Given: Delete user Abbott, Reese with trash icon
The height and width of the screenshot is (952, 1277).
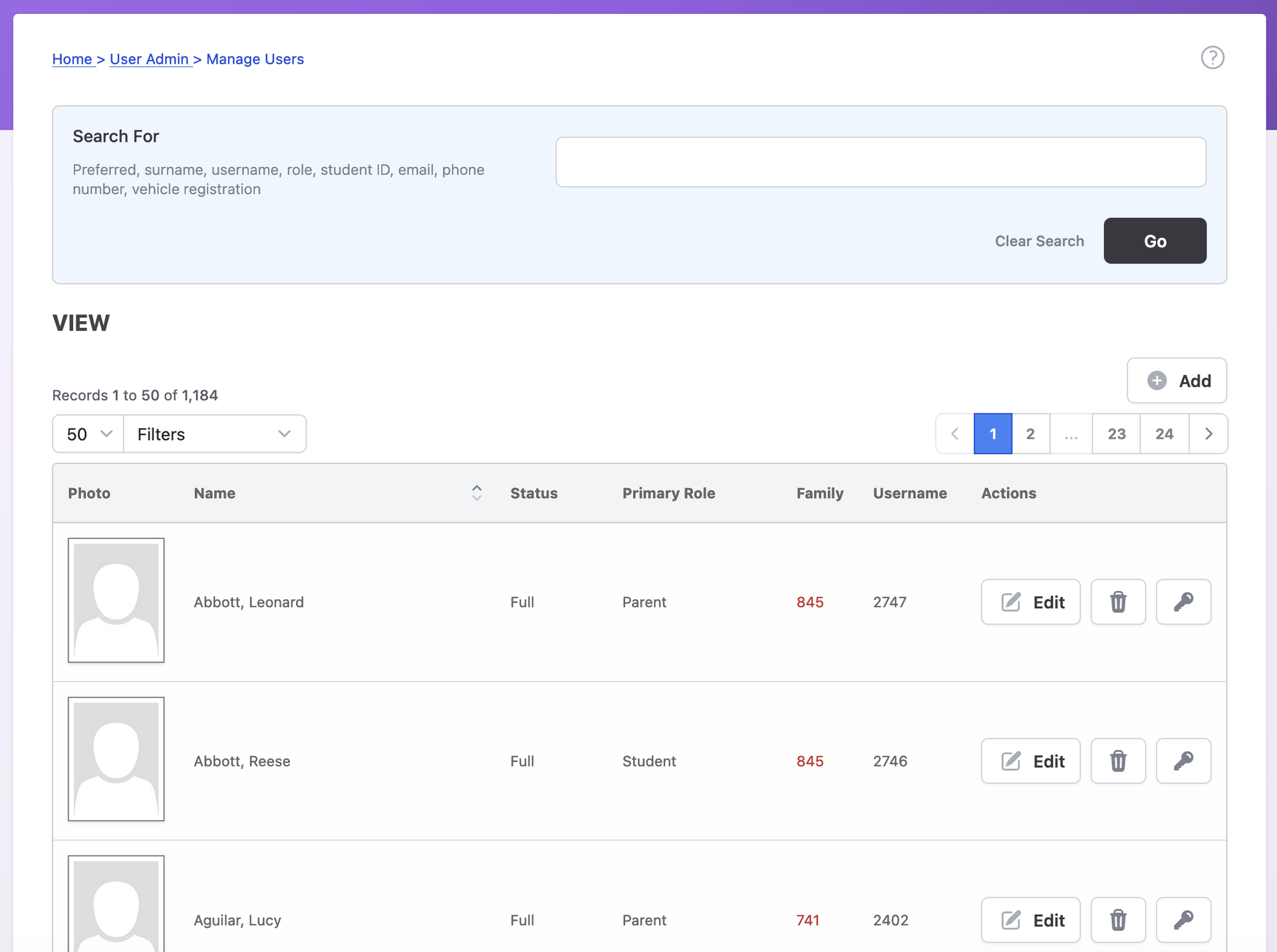Looking at the screenshot, I should pyautogui.click(x=1118, y=761).
